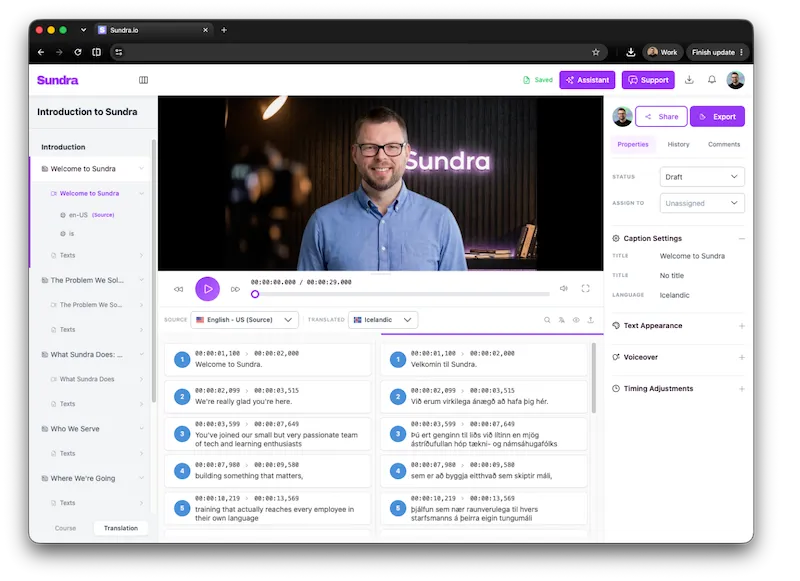
Task: Open the Status dropdown showing Draft
Action: (702, 177)
